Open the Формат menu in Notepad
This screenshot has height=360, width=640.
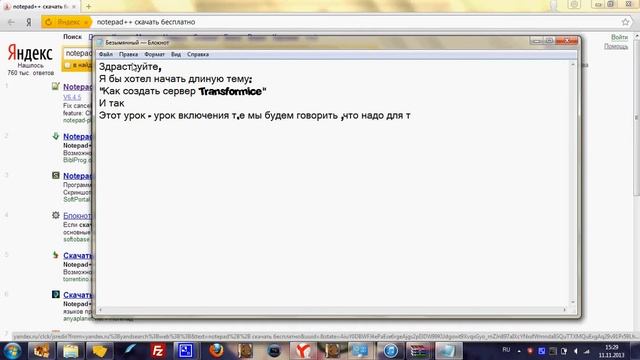pyautogui.click(x=154, y=54)
